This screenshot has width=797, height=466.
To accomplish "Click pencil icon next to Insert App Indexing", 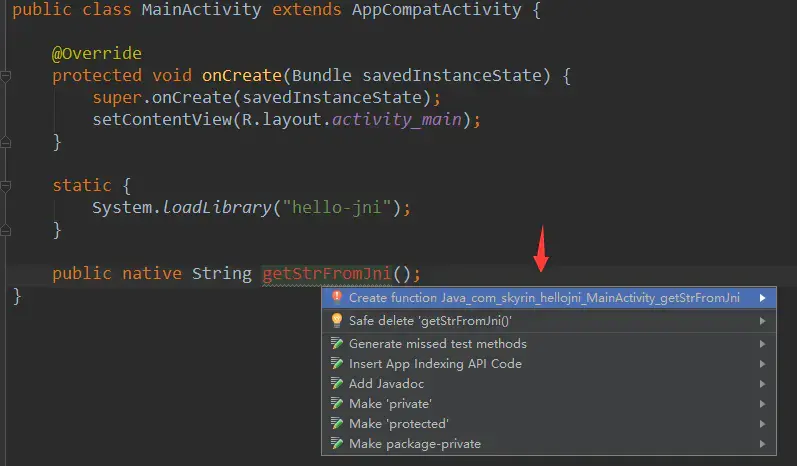I will [336, 363].
